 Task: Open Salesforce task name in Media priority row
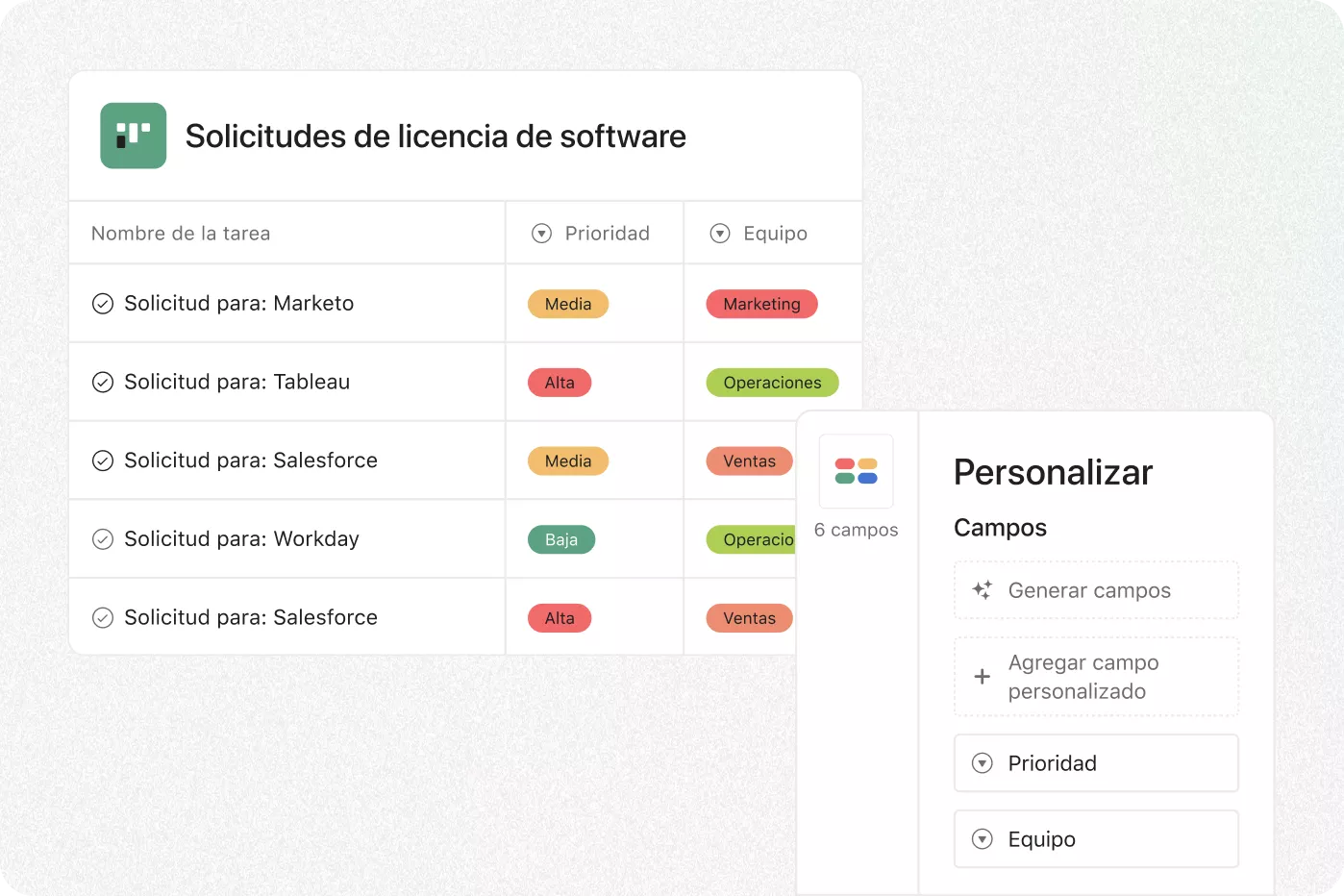(x=251, y=460)
